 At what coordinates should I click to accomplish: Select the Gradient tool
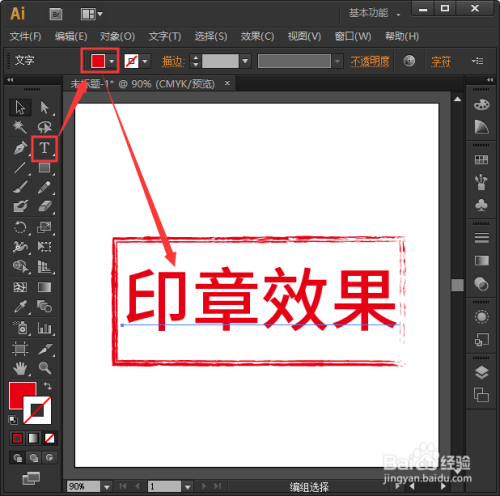[x=44, y=287]
